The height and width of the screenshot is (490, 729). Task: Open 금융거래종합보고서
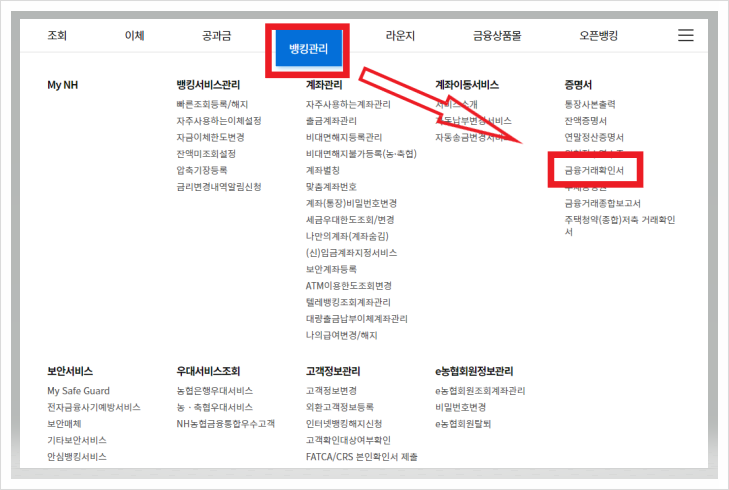(603, 203)
